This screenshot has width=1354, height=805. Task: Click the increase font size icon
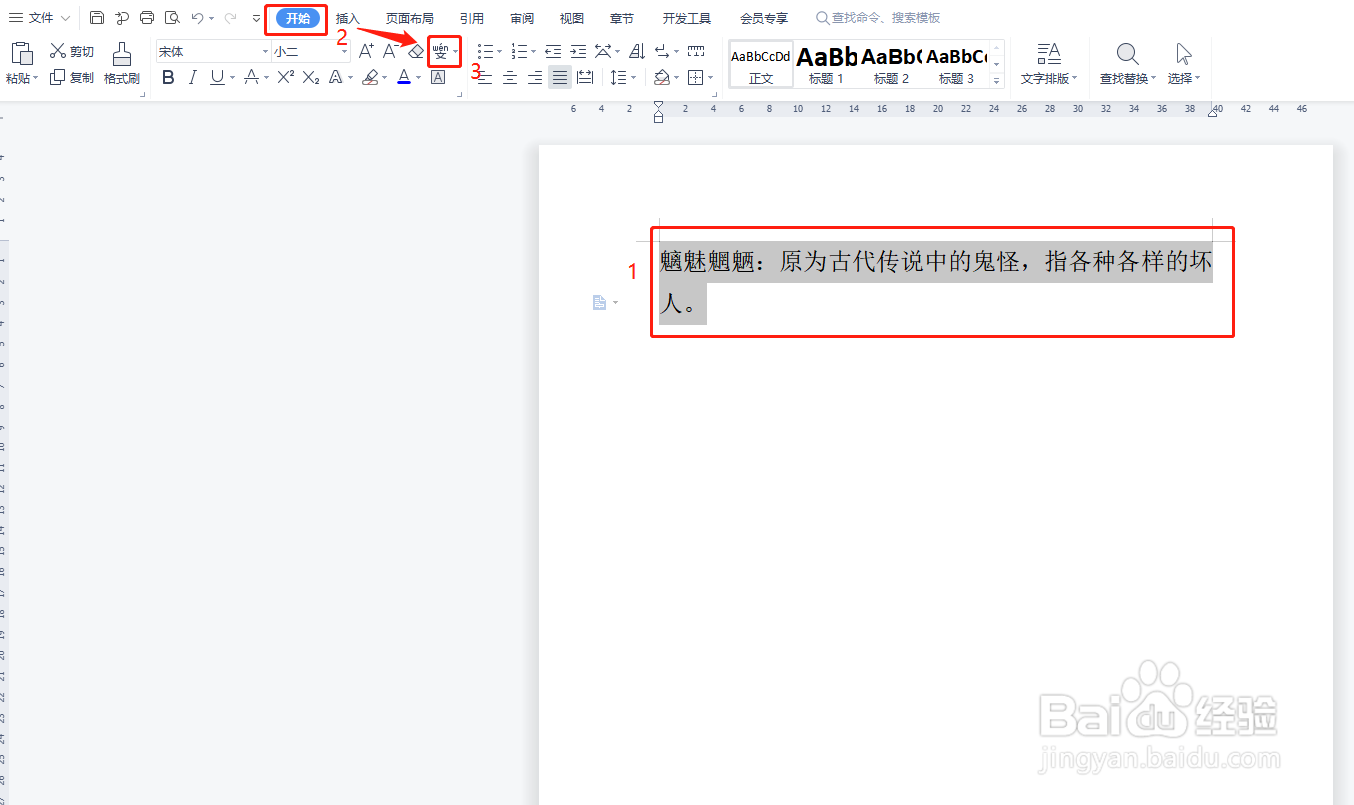coord(364,51)
